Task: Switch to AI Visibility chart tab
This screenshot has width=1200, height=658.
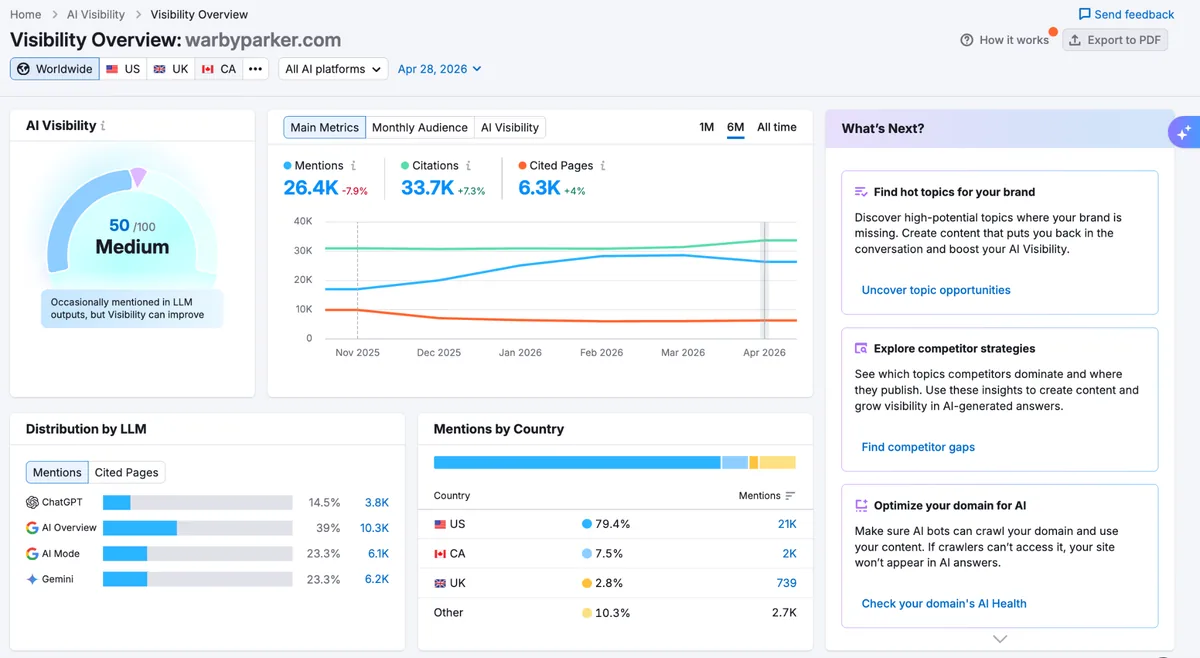Action: (510, 128)
